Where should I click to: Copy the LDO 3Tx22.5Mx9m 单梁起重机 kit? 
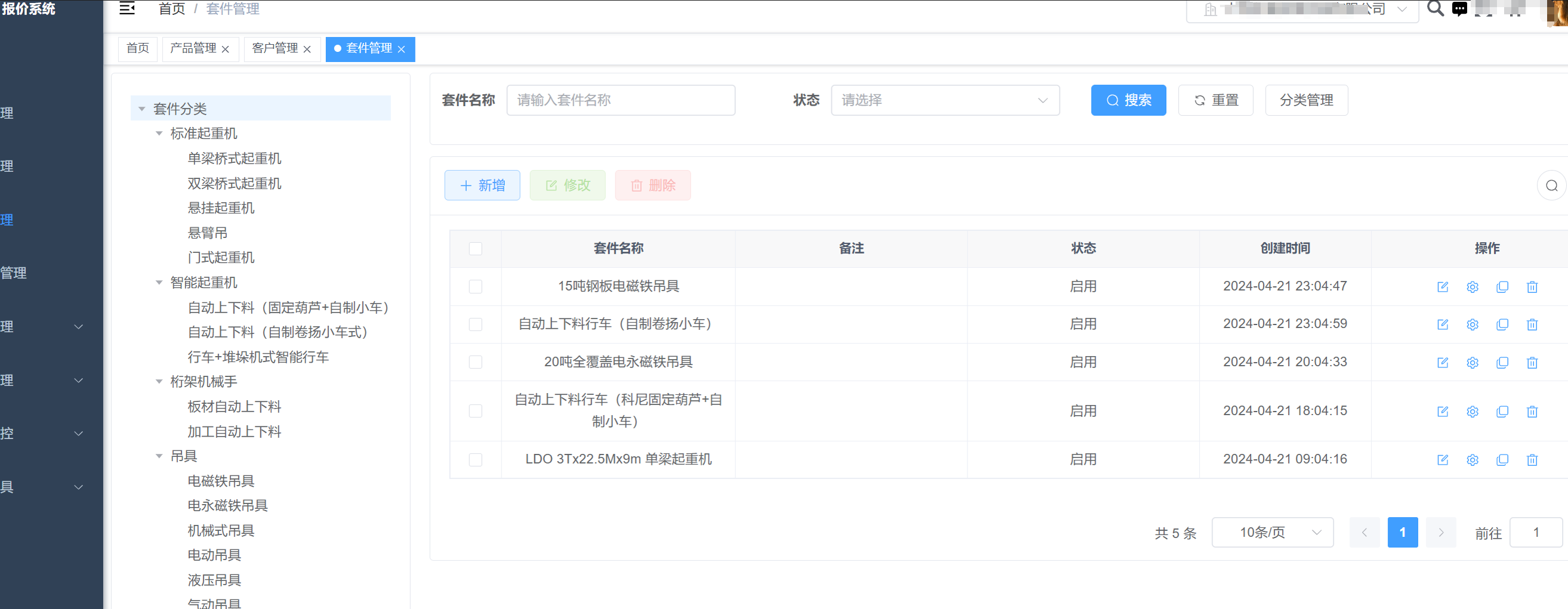coord(1502,460)
